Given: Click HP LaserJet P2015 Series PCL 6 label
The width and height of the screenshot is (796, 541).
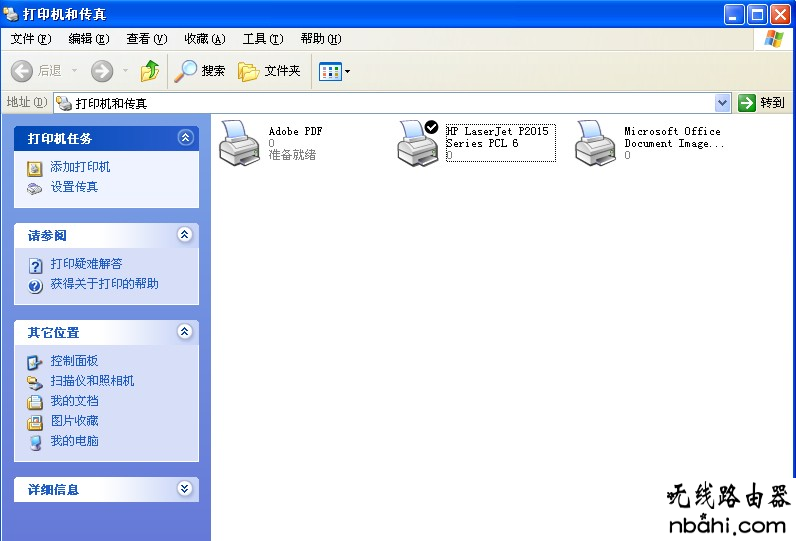Looking at the screenshot, I should (x=498, y=137).
